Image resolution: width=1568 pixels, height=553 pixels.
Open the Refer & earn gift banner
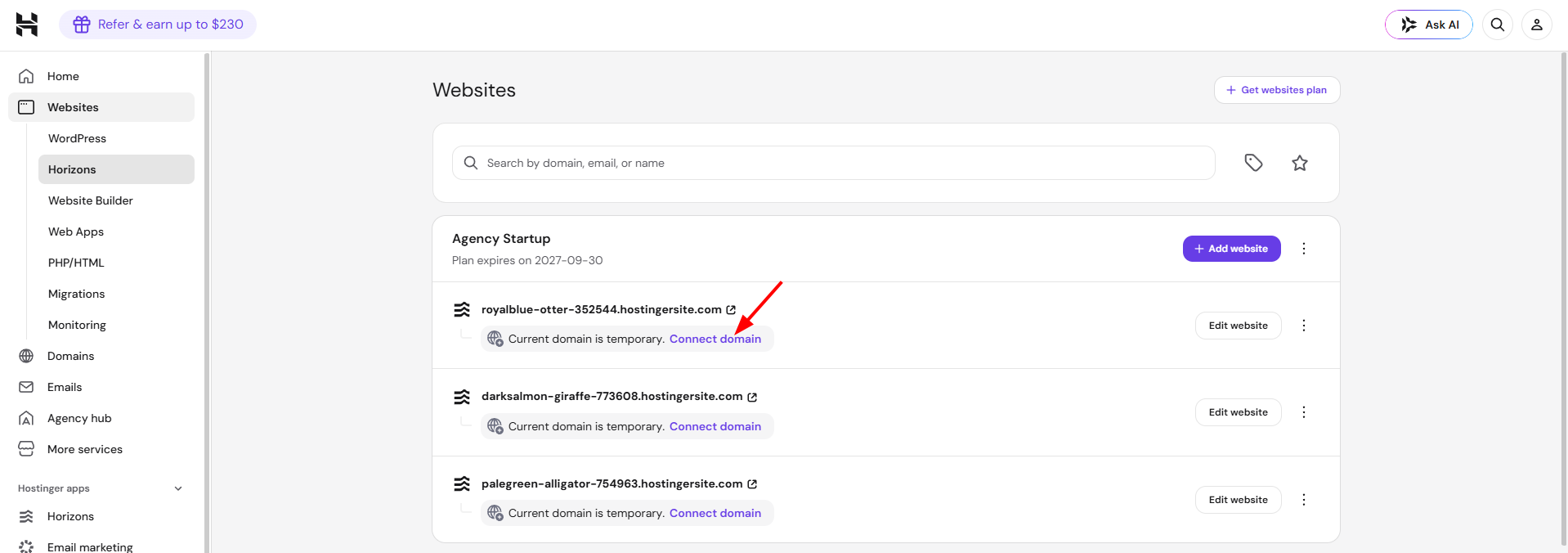(x=158, y=25)
